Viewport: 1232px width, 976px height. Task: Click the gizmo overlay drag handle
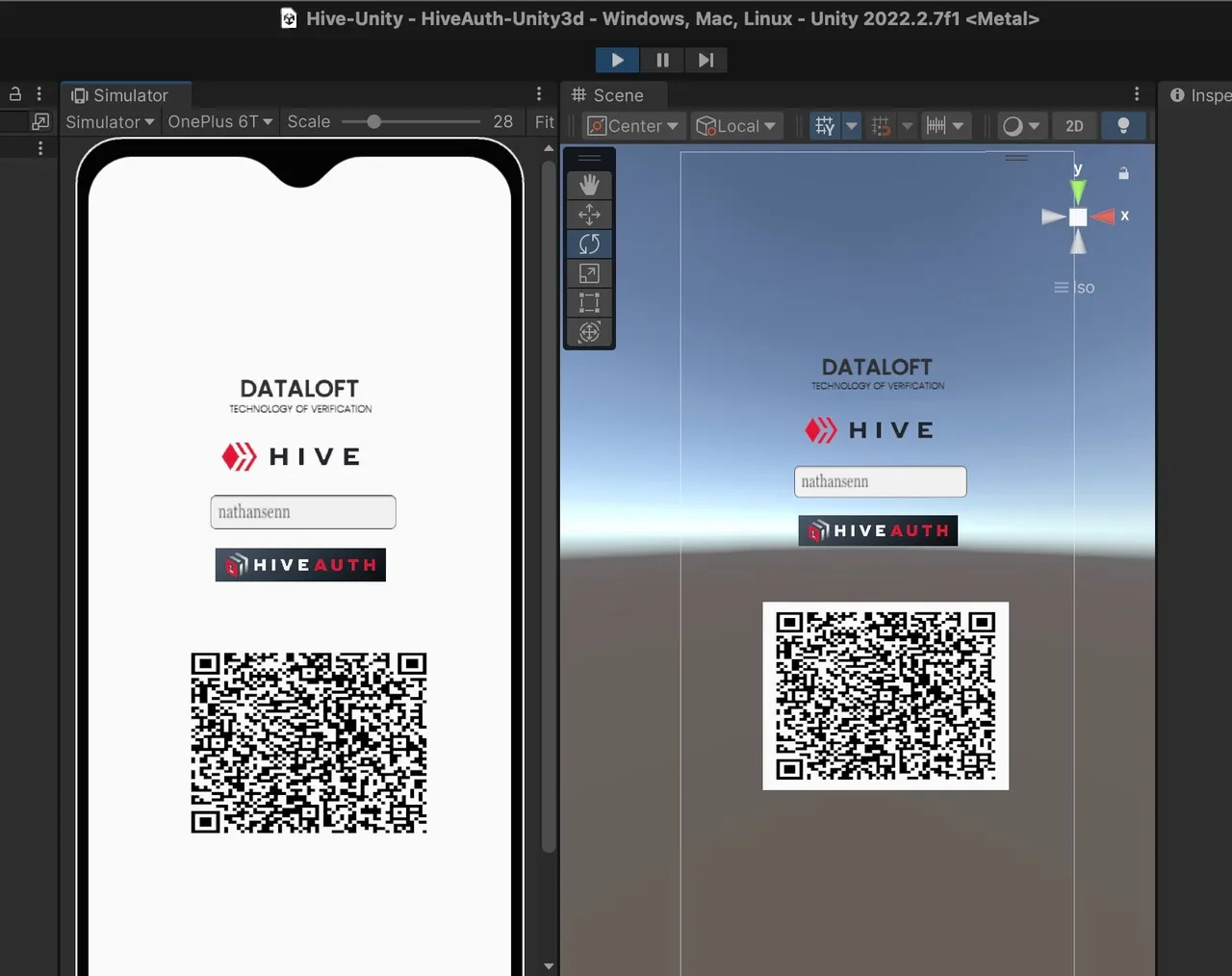pos(1017,158)
